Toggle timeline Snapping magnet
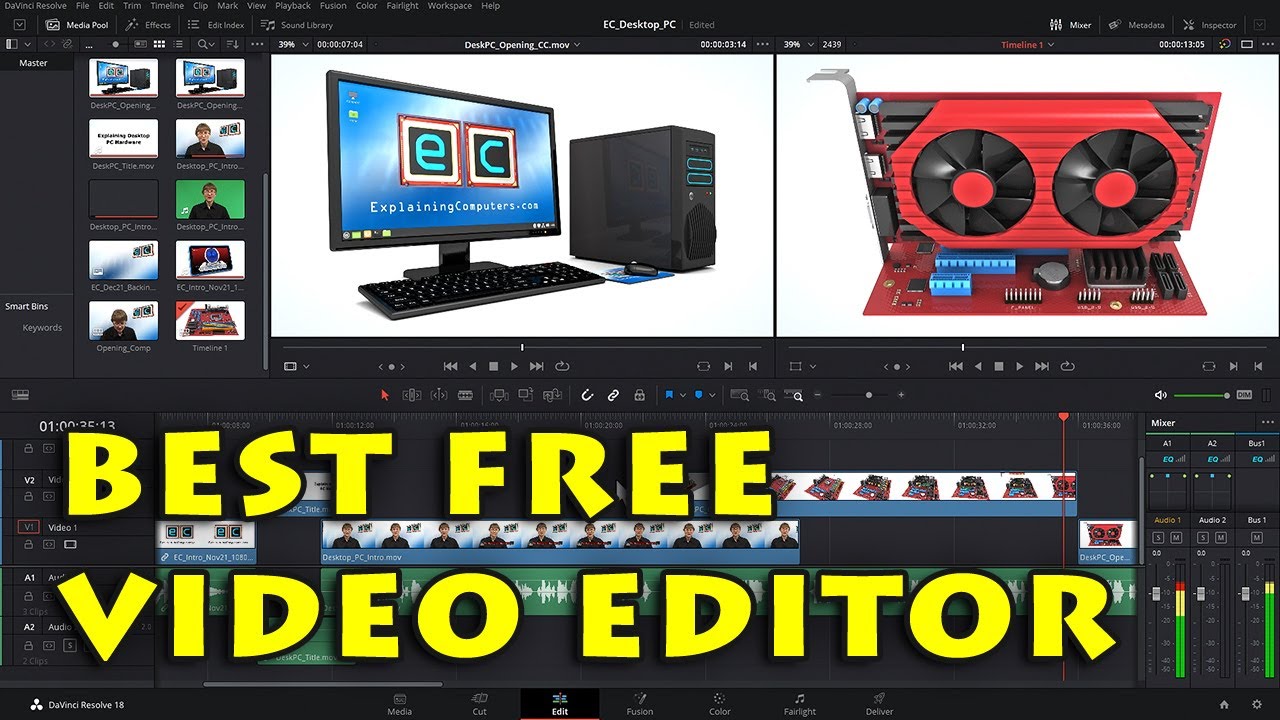Image resolution: width=1280 pixels, height=720 pixels. click(x=587, y=395)
